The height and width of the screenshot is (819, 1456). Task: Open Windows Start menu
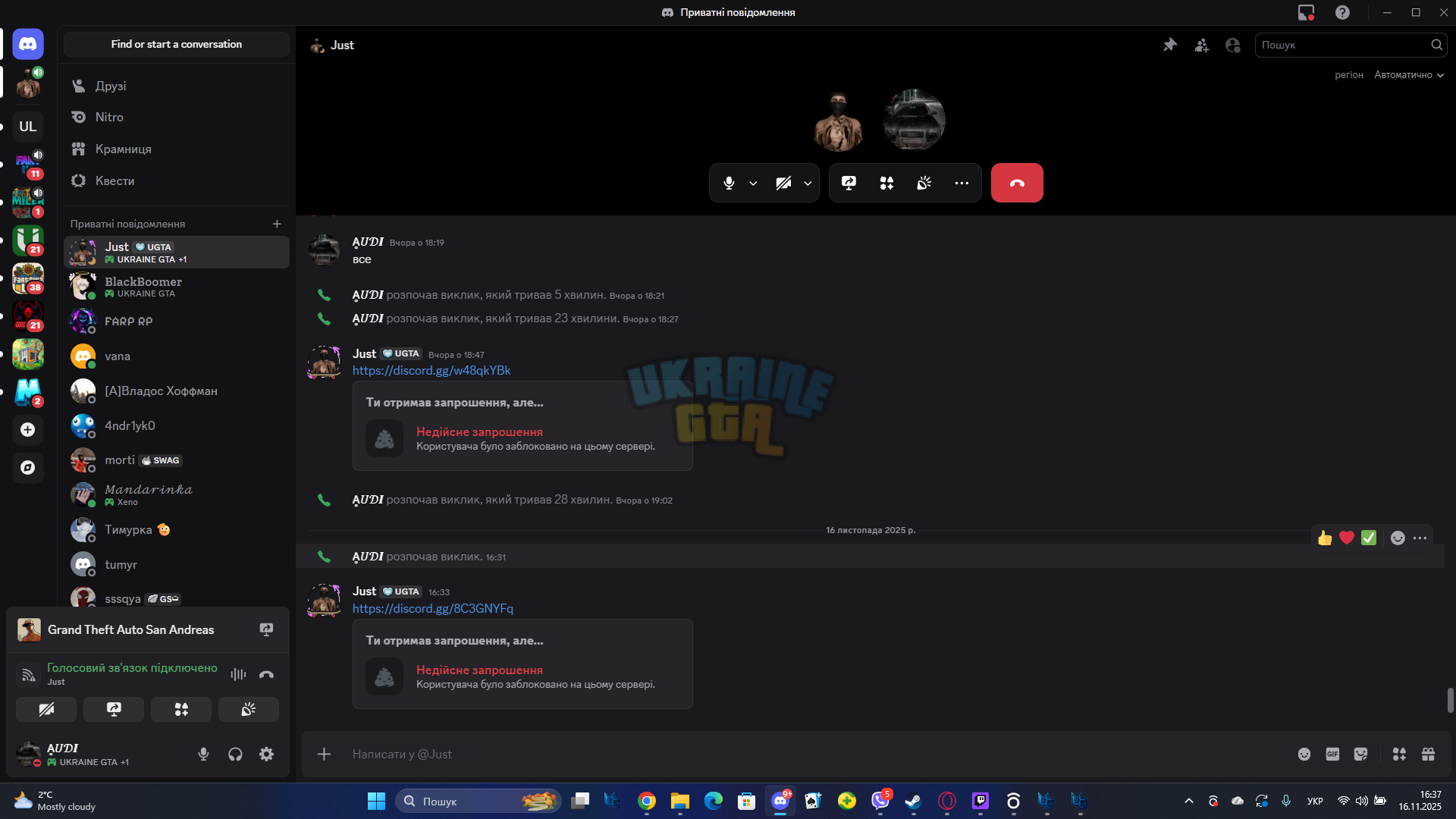(376, 802)
